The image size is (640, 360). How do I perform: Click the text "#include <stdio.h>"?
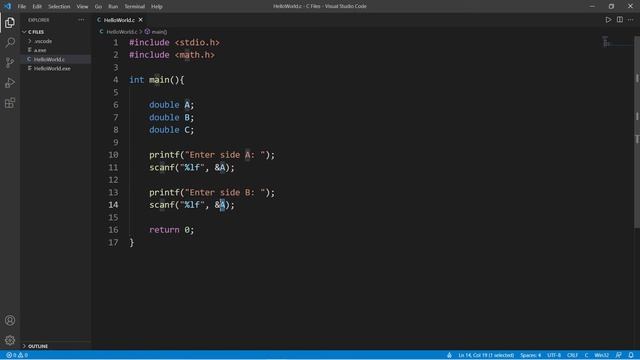pos(174,42)
